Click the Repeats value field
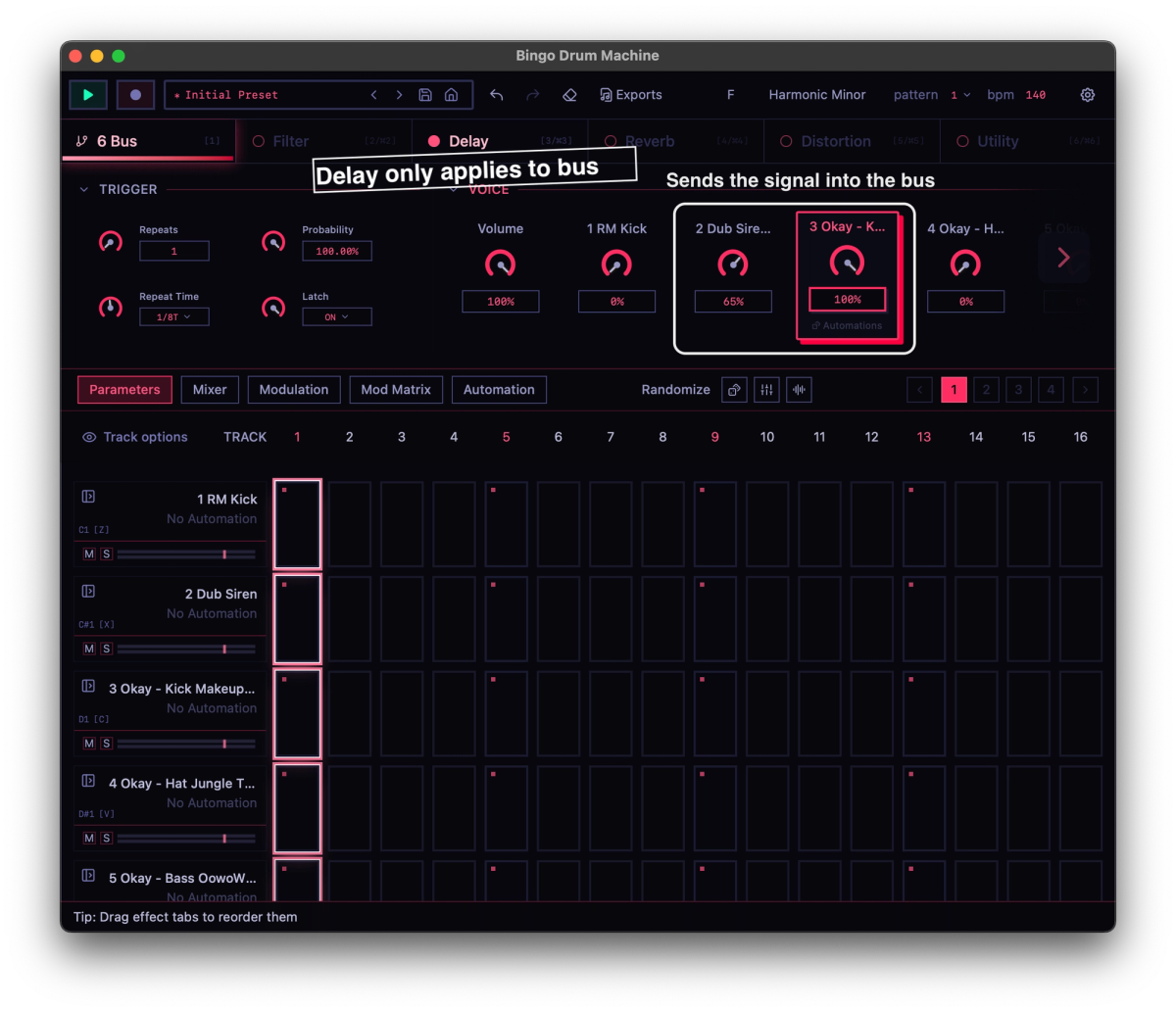 point(174,251)
